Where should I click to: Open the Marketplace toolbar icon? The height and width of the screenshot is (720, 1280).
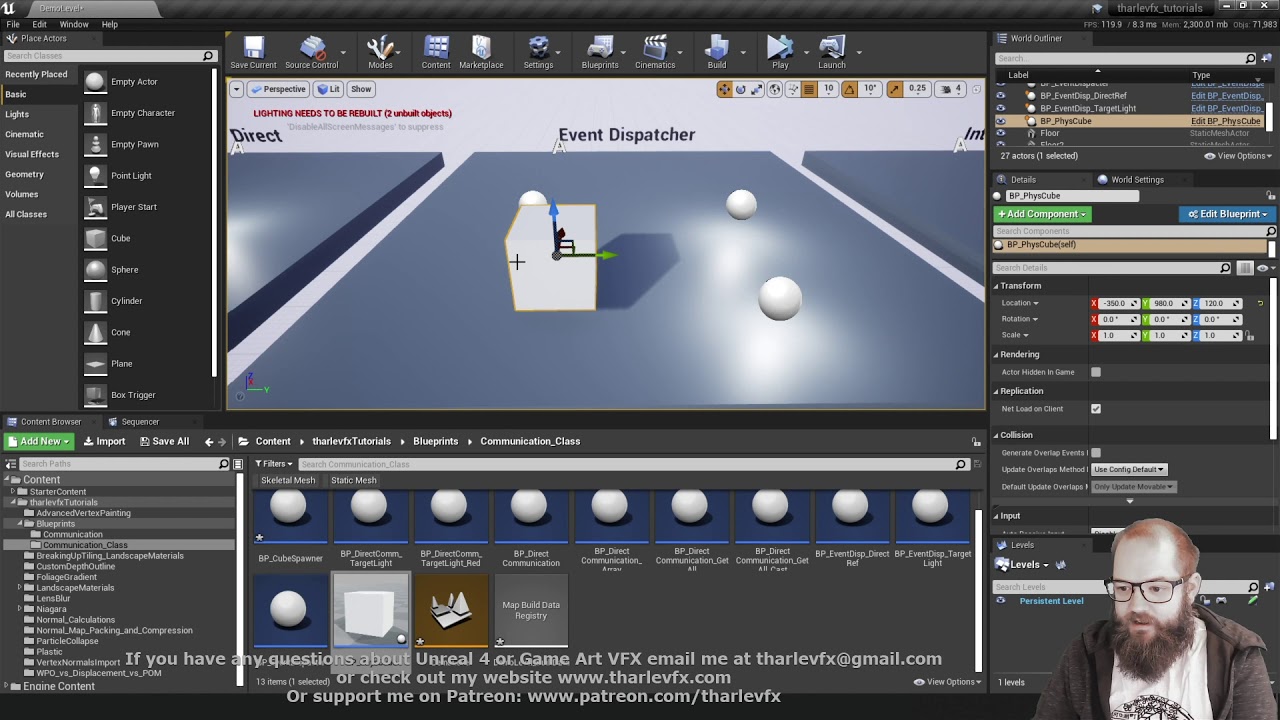tap(481, 53)
